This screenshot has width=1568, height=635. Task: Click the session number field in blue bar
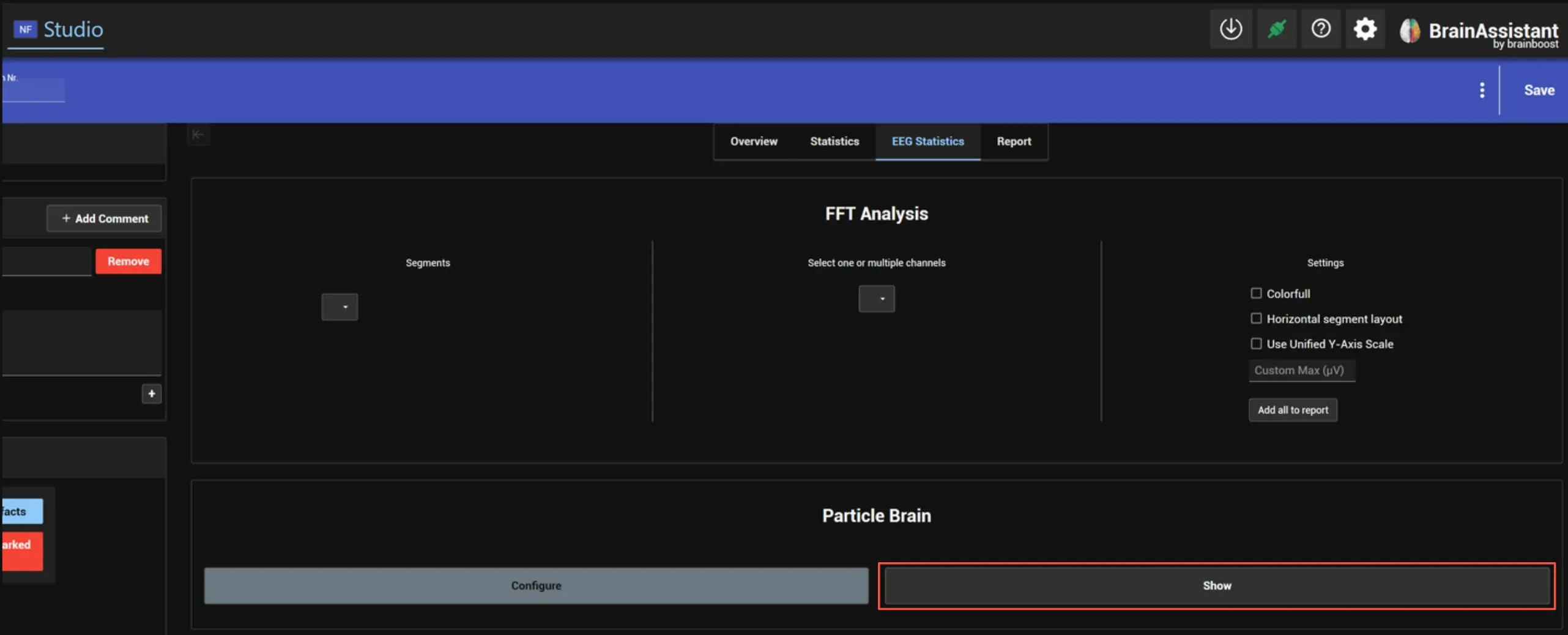point(34,90)
